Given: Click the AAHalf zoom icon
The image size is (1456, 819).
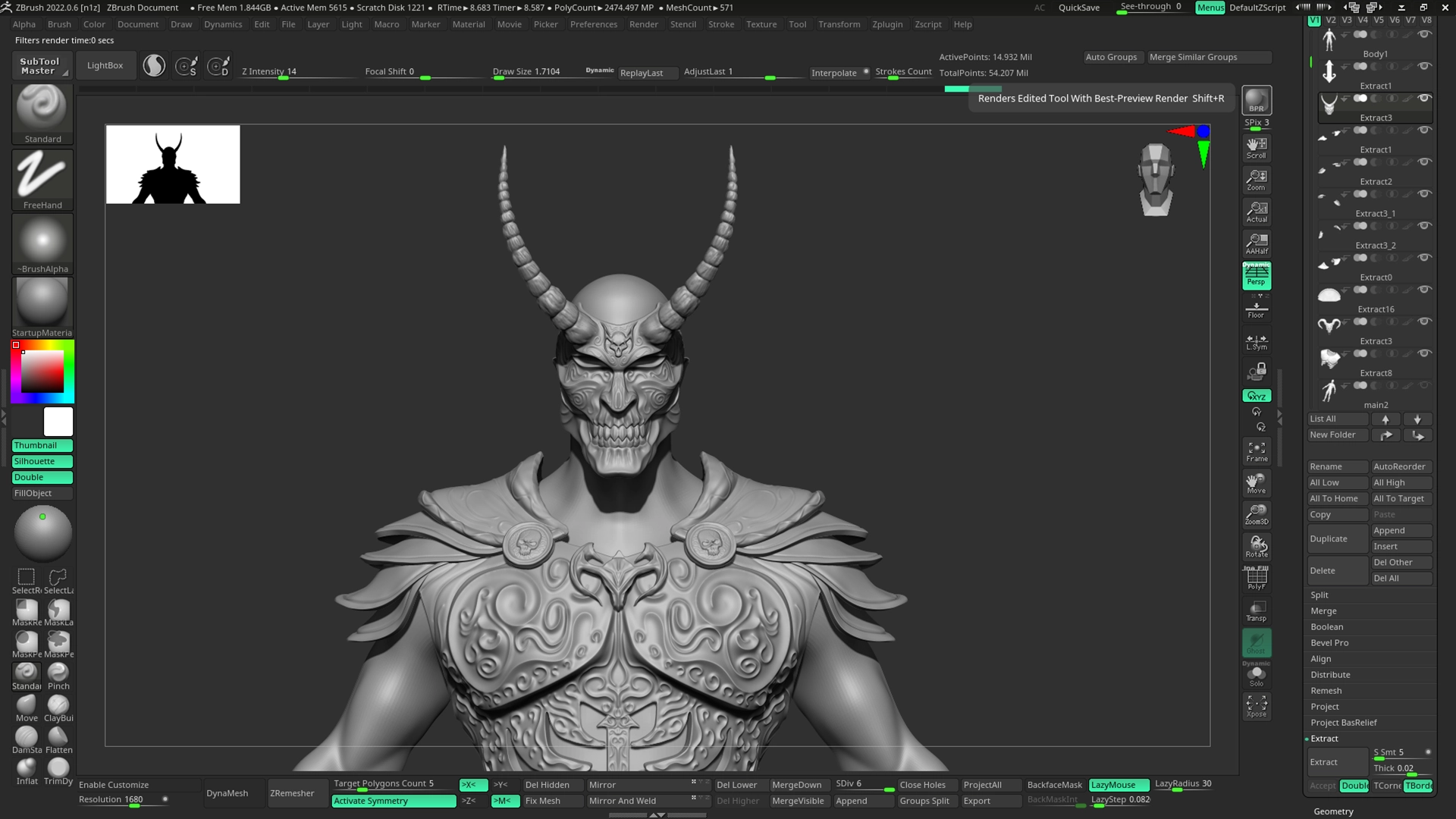Looking at the screenshot, I should [1256, 243].
